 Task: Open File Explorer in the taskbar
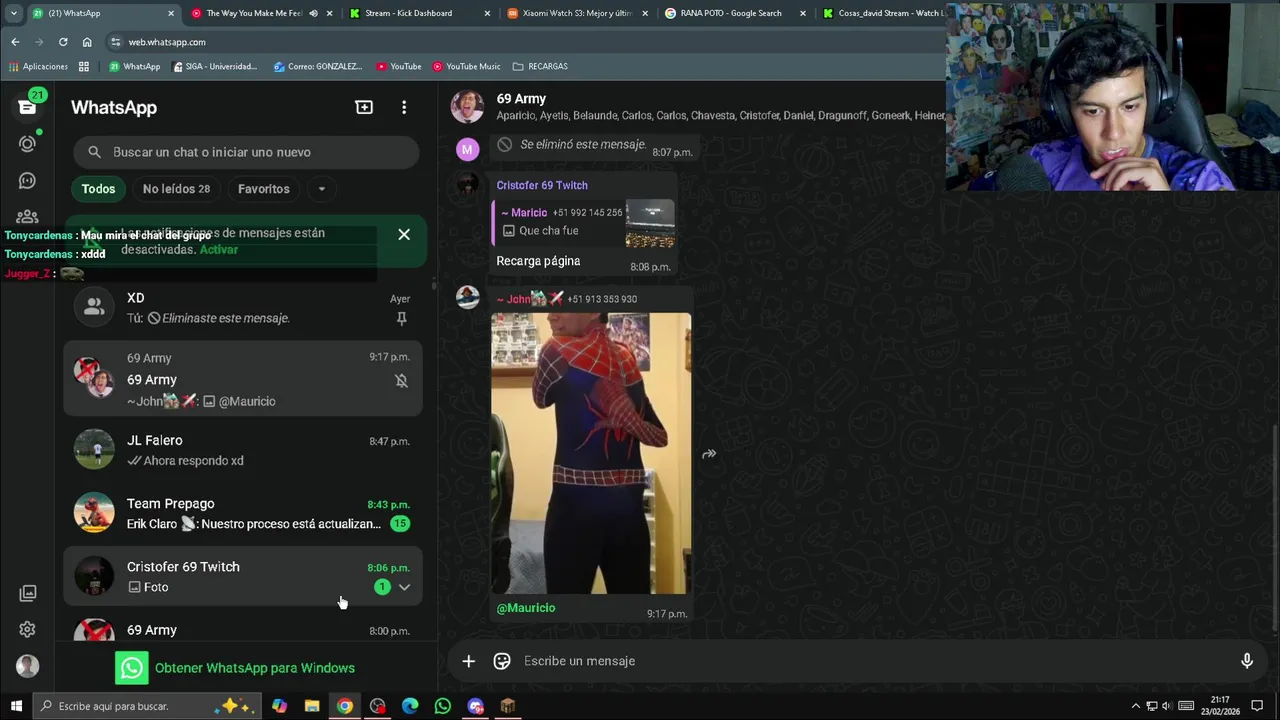[312, 706]
